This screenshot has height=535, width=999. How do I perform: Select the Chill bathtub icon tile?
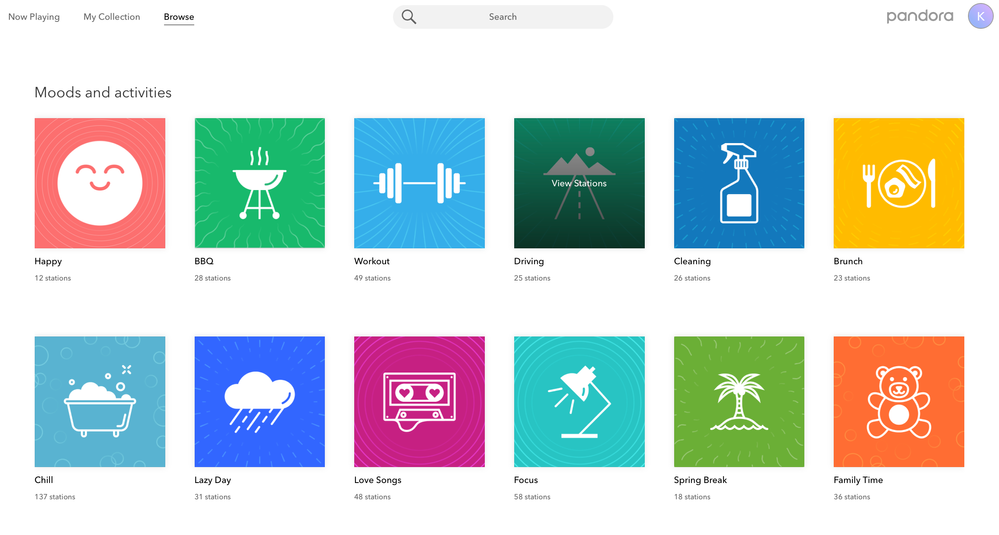pyautogui.click(x=99, y=401)
